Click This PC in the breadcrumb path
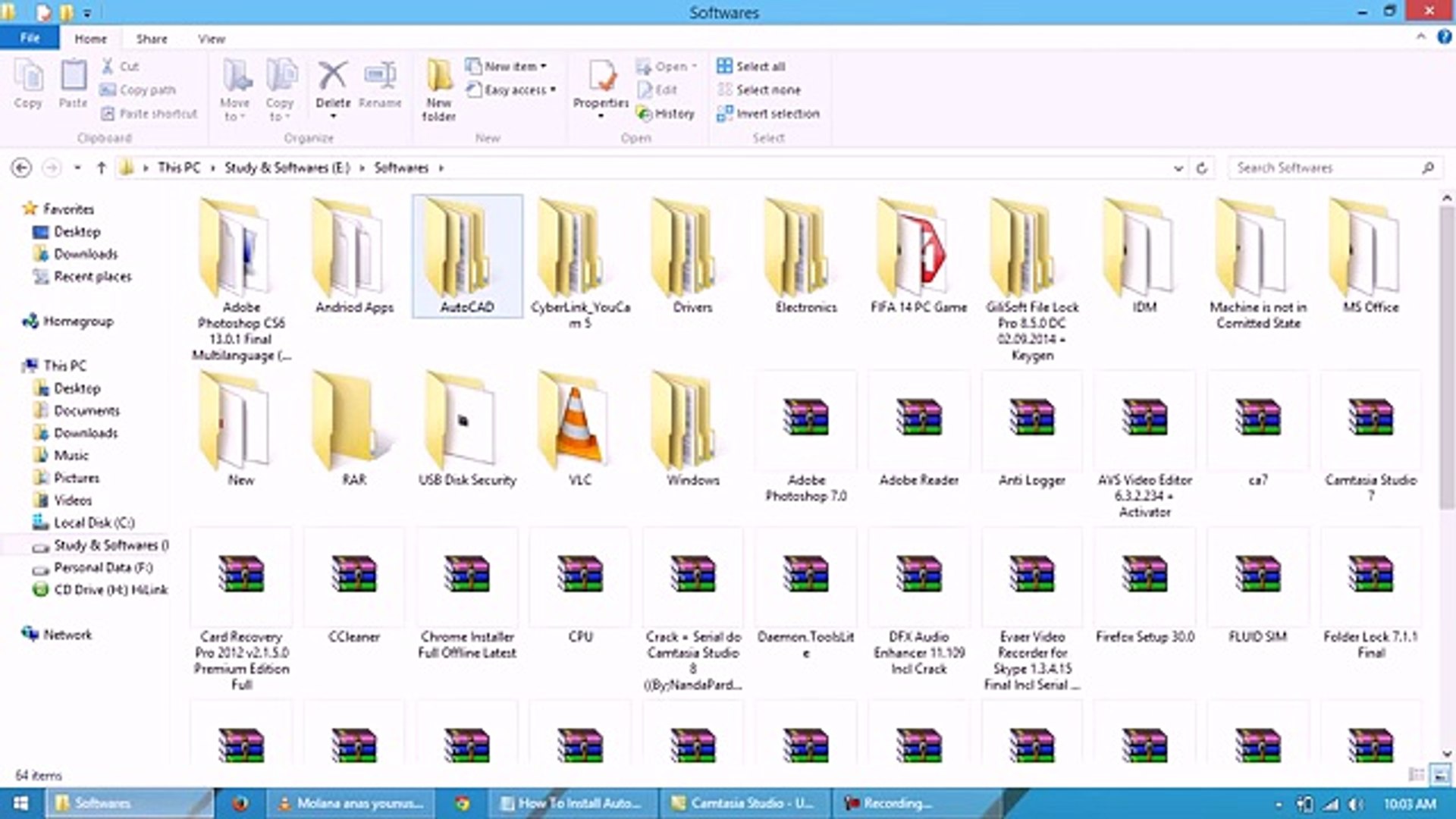The image size is (1456, 819). click(x=179, y=168)
